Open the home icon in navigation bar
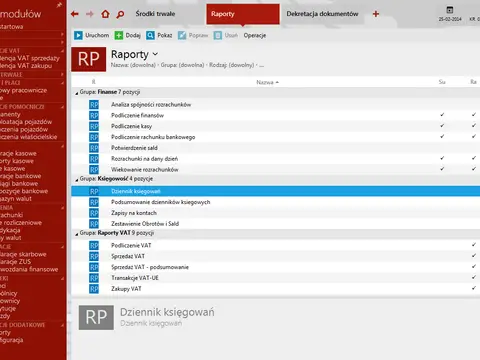 (105, 14)
